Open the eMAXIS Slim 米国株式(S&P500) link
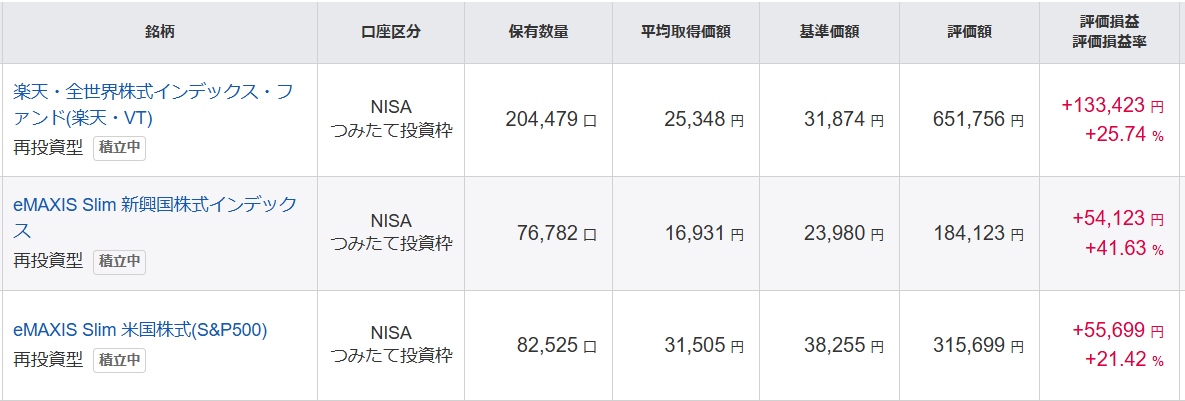This screenshot has width=1185, height=401. pos(140,330)
